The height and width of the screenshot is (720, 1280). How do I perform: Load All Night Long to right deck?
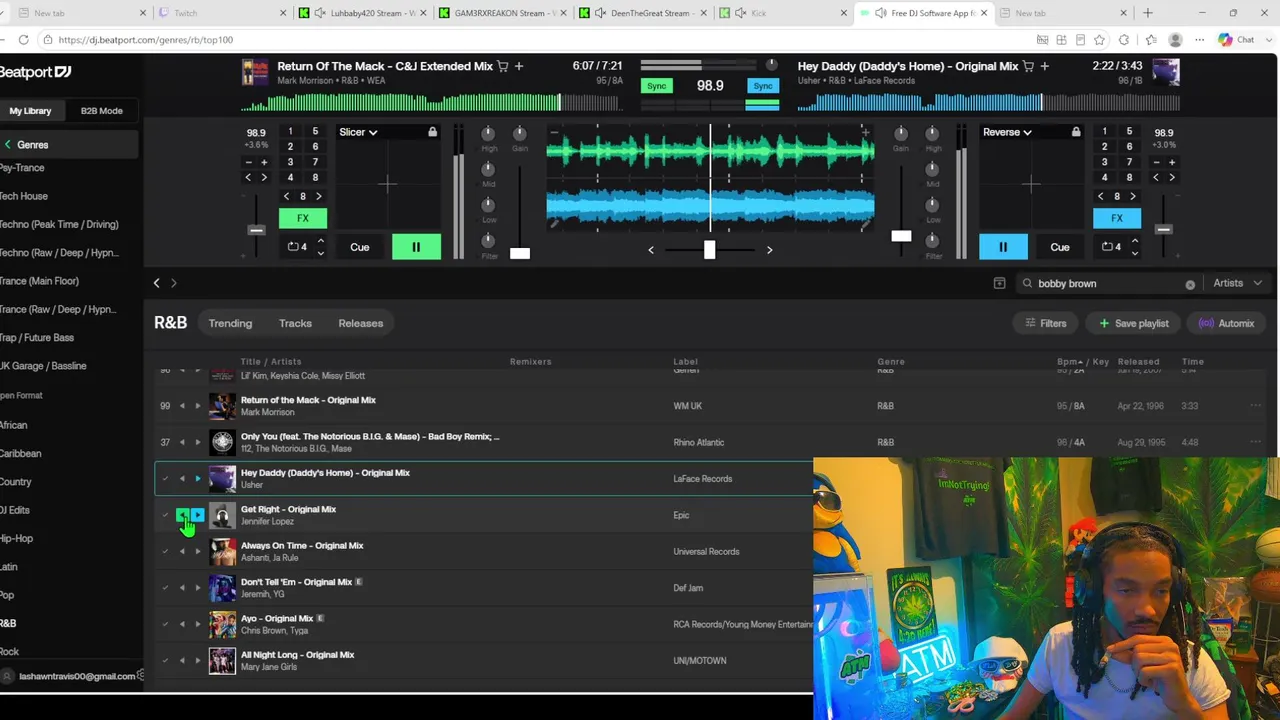[197, 660]
